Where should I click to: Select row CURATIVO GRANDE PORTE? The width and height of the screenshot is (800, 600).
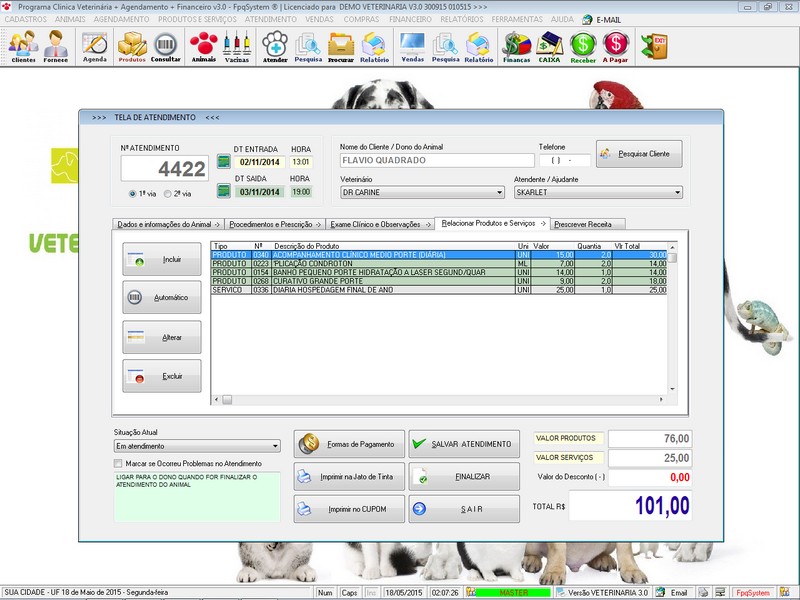439,281
